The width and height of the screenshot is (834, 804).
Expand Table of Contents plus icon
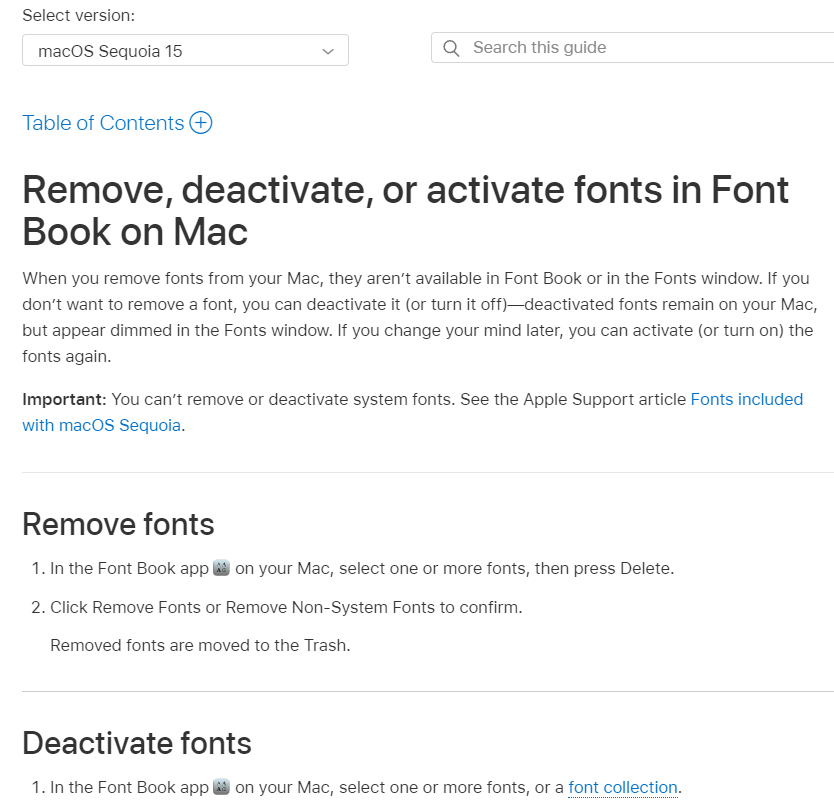click(x=201, y=123)
